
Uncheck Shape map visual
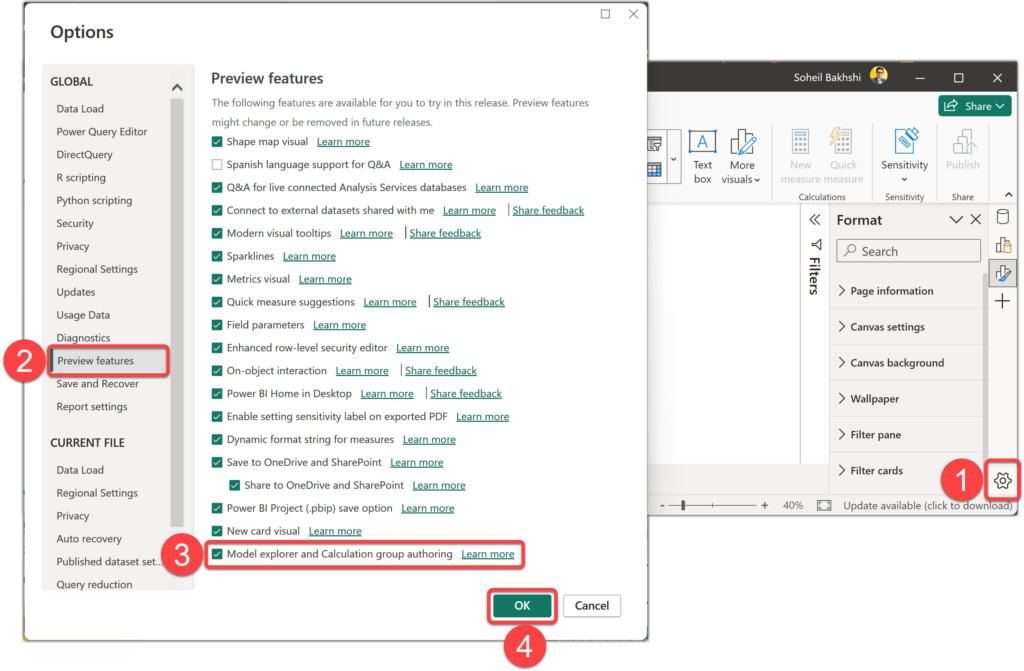(217, 142)
